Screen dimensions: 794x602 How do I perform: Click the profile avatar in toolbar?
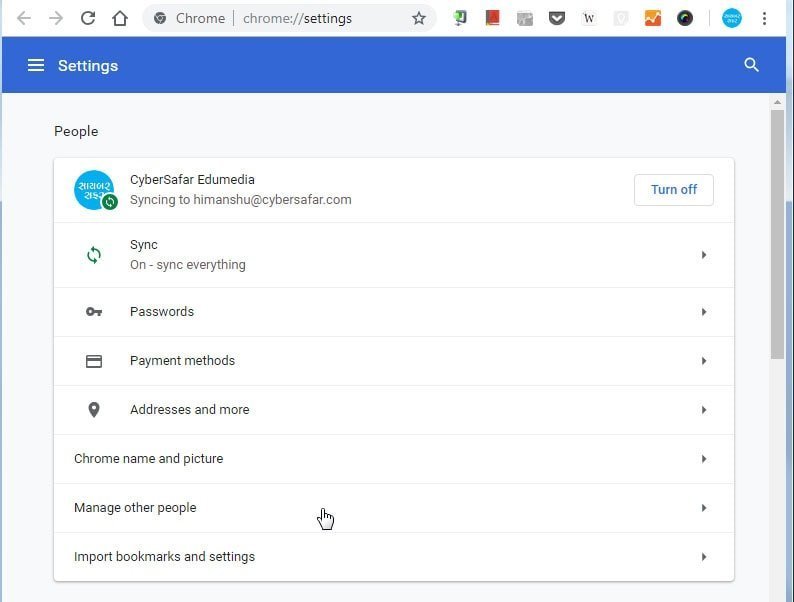click(732, 18)
